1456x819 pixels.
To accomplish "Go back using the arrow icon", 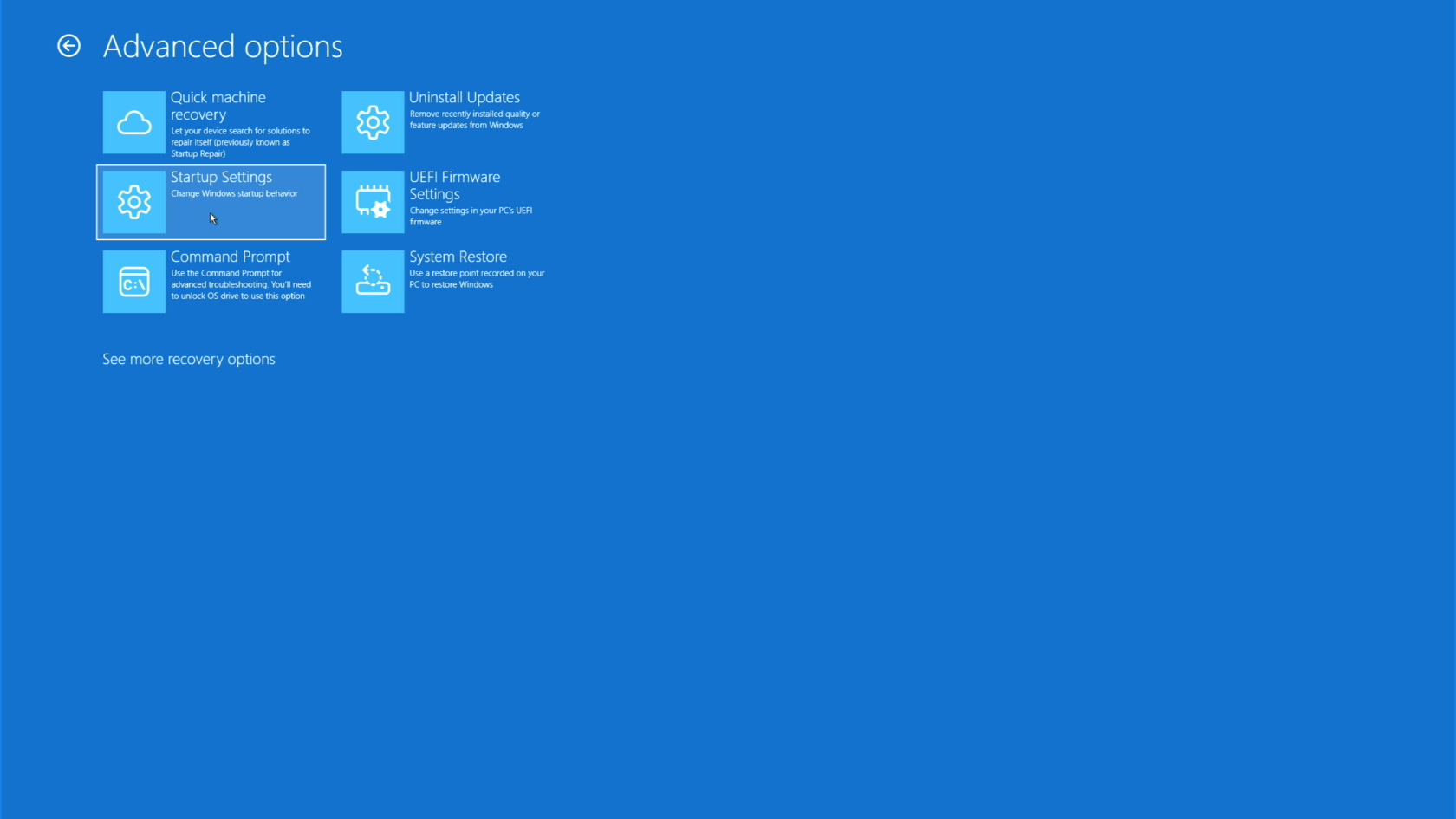I will tap(68, 46).
